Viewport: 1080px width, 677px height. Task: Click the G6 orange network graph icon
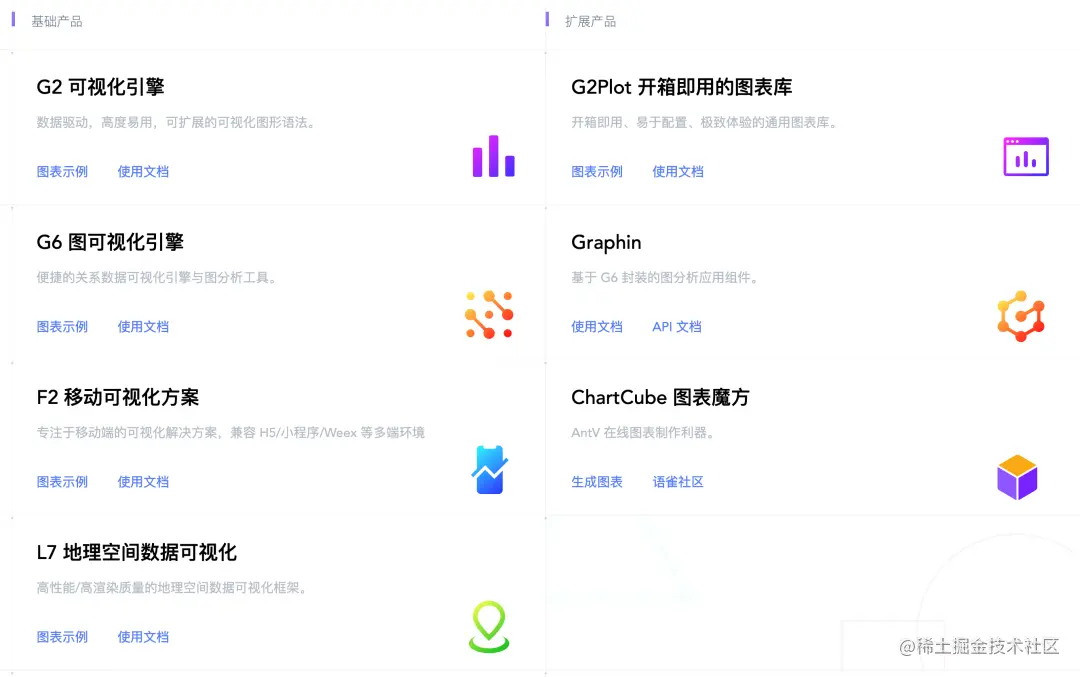(x=489, y=315)
